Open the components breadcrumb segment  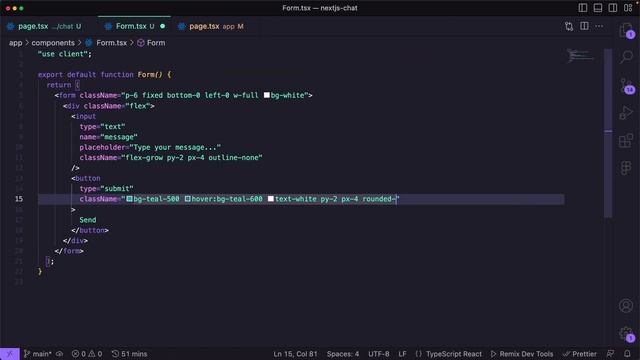[x=53, y=43]
